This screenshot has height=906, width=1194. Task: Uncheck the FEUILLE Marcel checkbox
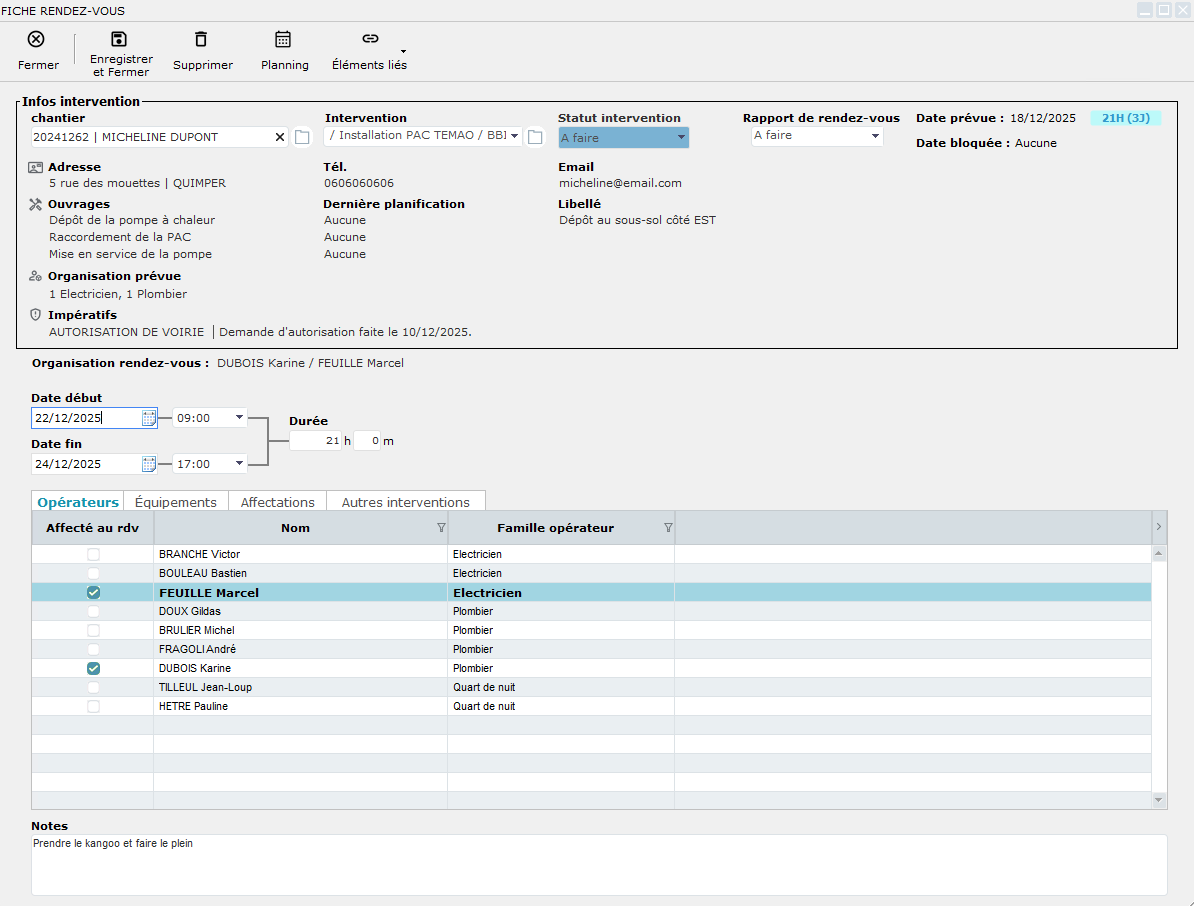pyautogui.click(x=93, y=593)
